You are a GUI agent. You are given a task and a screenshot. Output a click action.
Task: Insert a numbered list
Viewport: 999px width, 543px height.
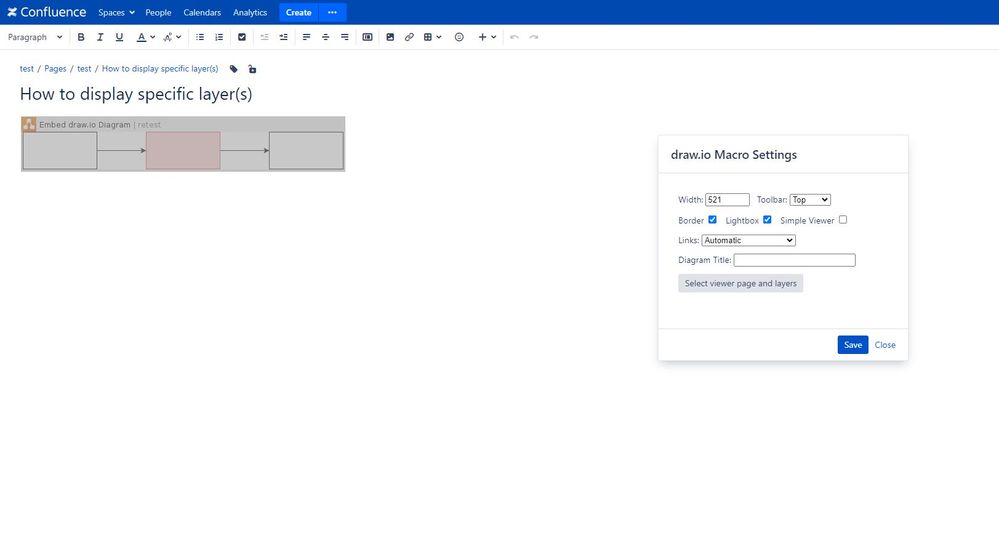coord(219,37)
